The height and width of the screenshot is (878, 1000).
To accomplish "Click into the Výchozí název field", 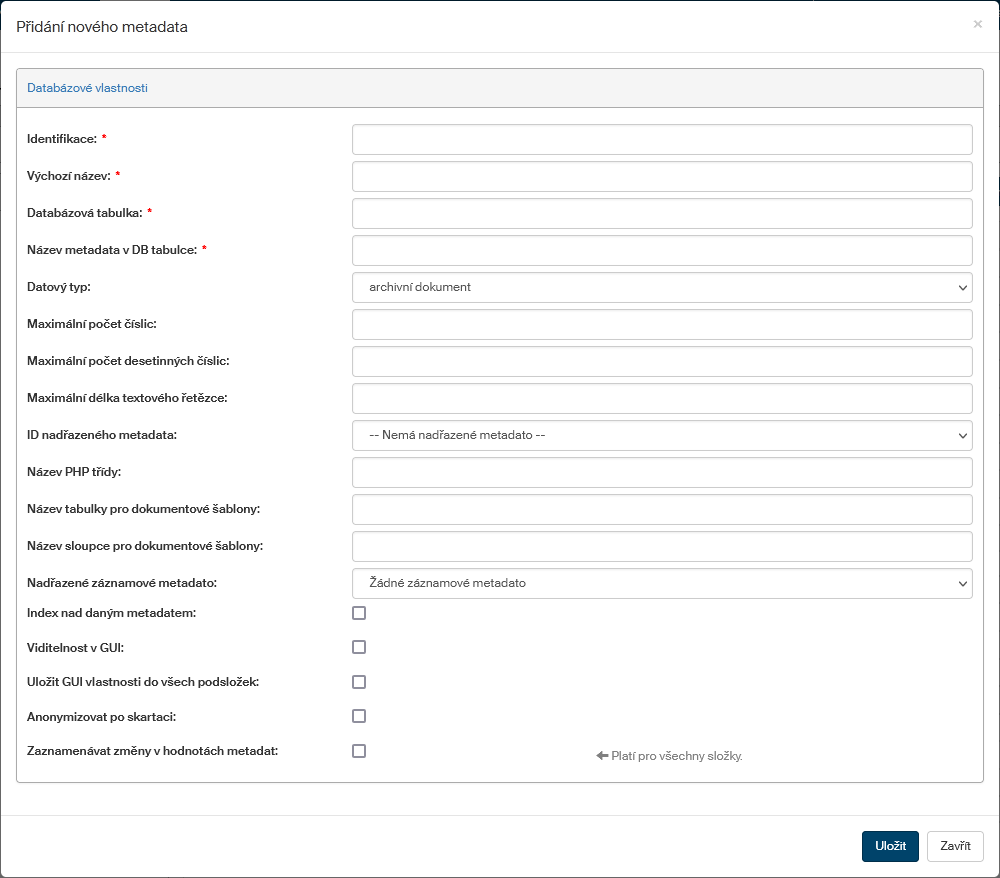I will [662, 176].
